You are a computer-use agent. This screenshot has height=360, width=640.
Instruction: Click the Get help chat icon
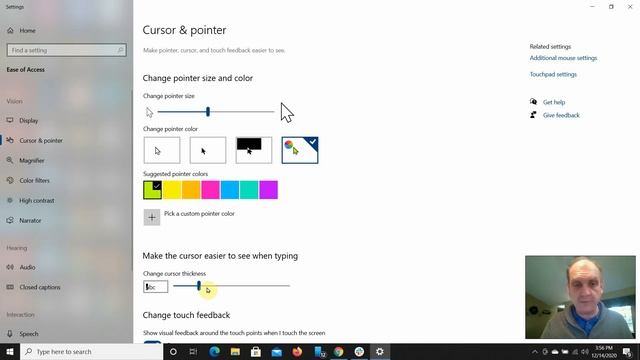pos(533,102)
